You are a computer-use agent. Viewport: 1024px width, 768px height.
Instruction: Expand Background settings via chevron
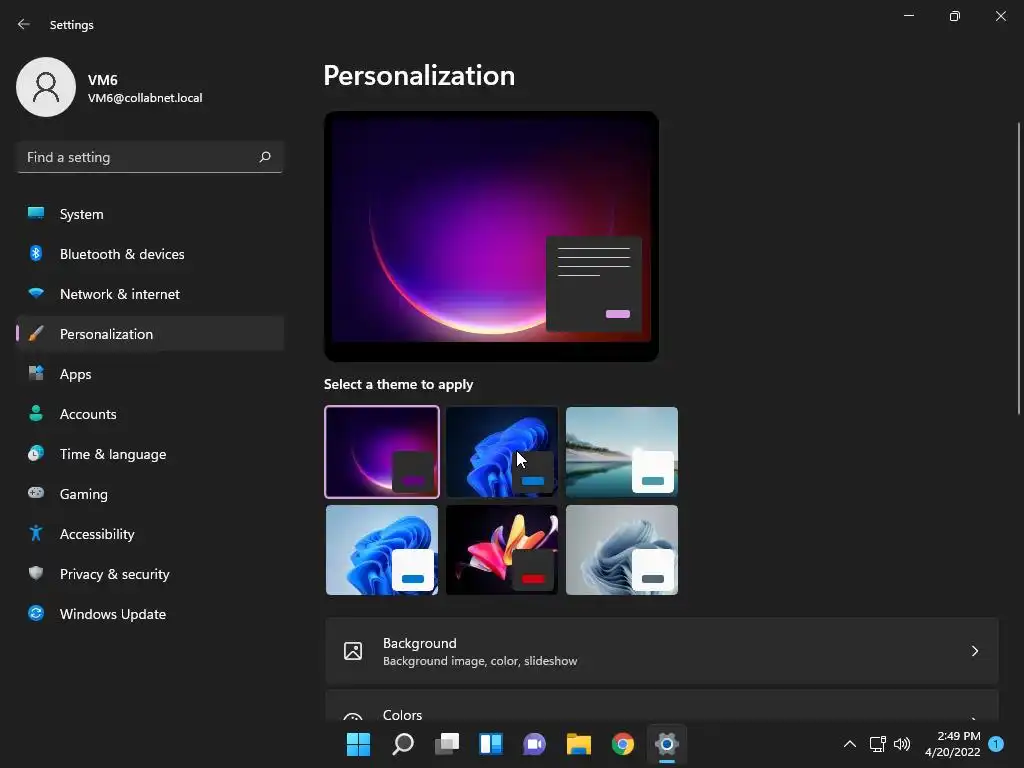coord(974,651)
